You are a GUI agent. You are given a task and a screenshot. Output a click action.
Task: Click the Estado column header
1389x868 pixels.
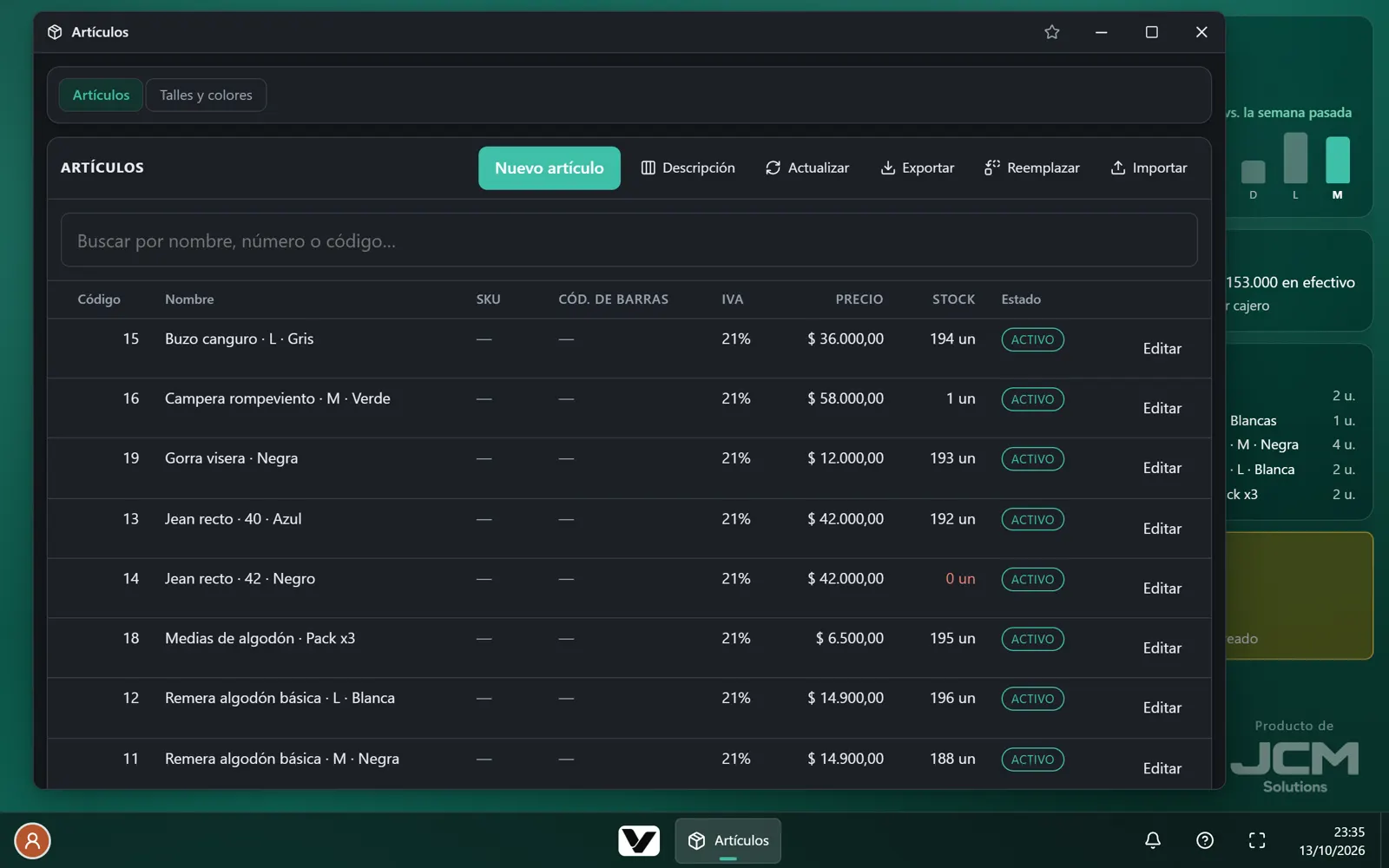point(1021,299)
